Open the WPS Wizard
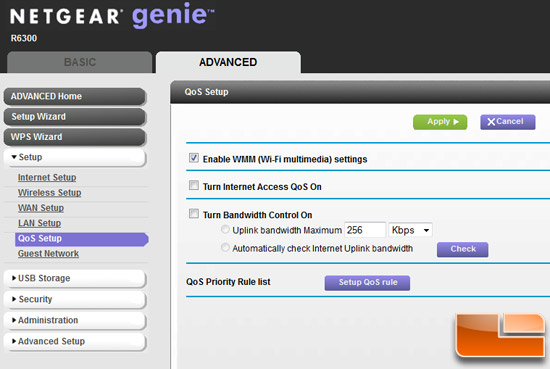The image size is (550, 369). tap(75, 137)
